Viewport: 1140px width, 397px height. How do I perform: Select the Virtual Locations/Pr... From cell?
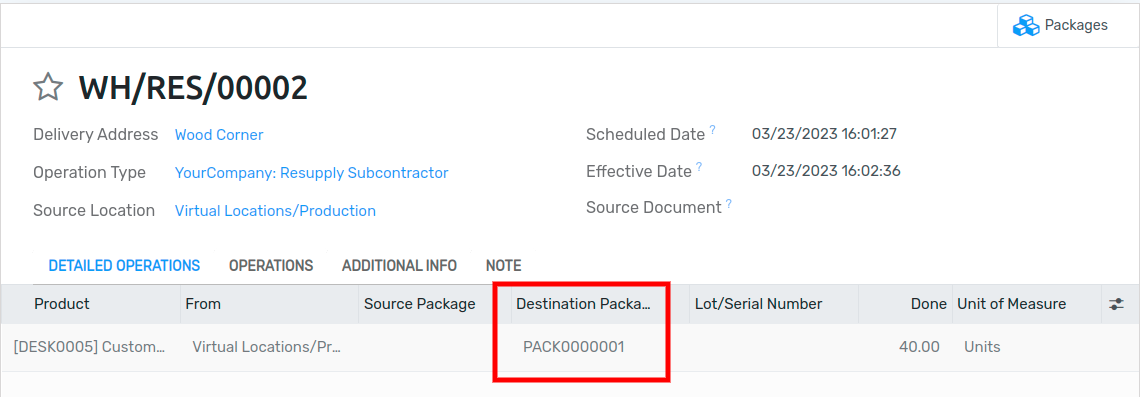point(270,347)
